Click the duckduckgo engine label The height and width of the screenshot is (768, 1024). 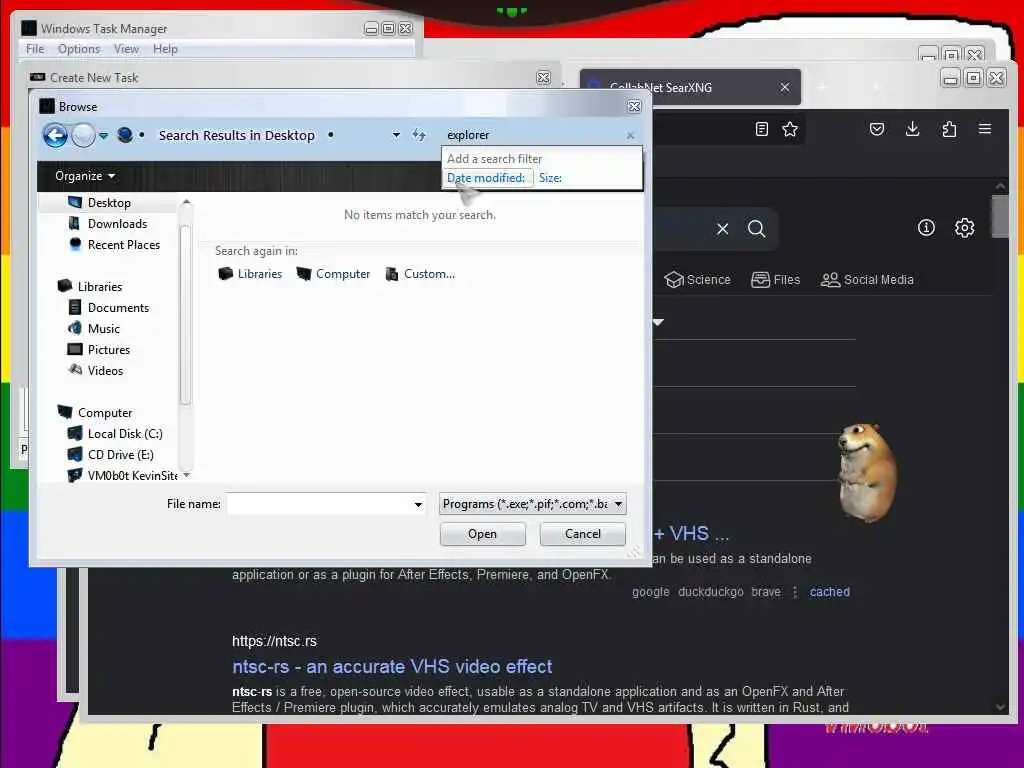pyautogui.click(x=711, y=592)
